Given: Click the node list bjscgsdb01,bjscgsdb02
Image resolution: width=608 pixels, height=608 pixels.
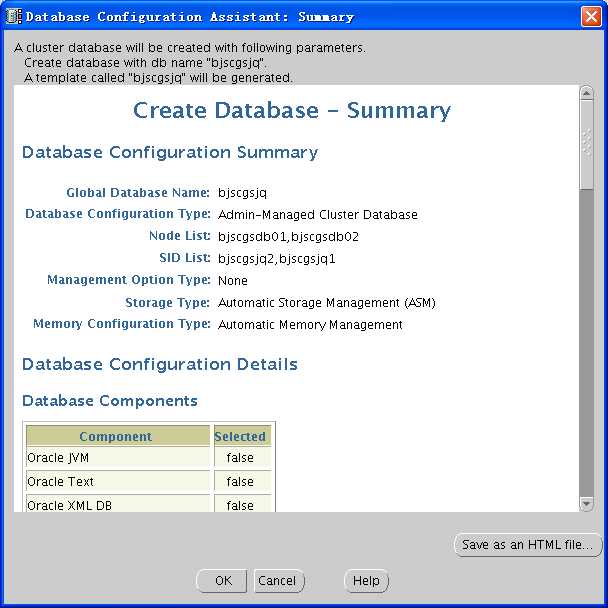Looking at the screenshot, I should pos(288,237).
